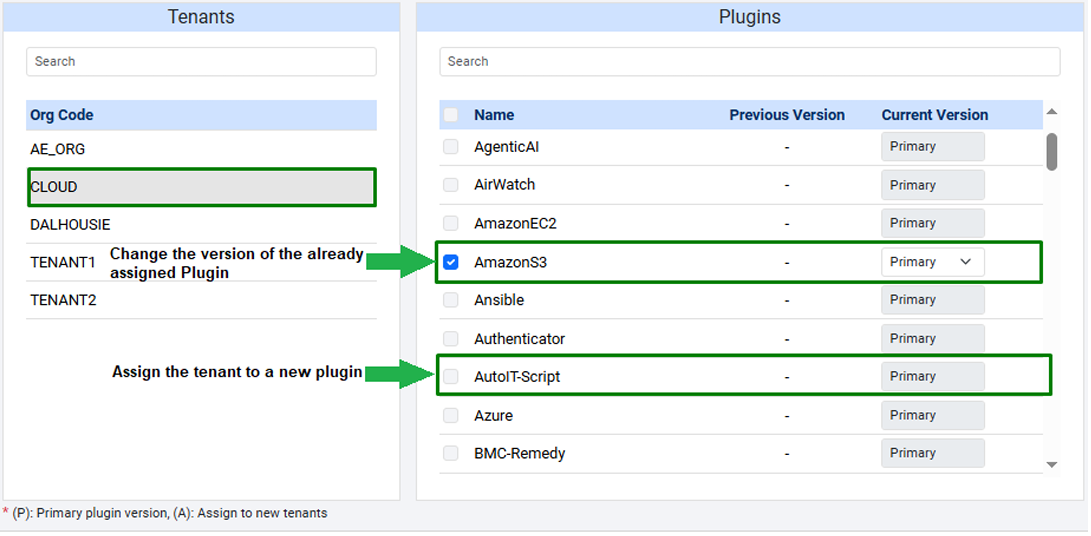Open the AmazonS3 version dropdown
Viewport: 1091px width, 536px height.
point(932,262)
